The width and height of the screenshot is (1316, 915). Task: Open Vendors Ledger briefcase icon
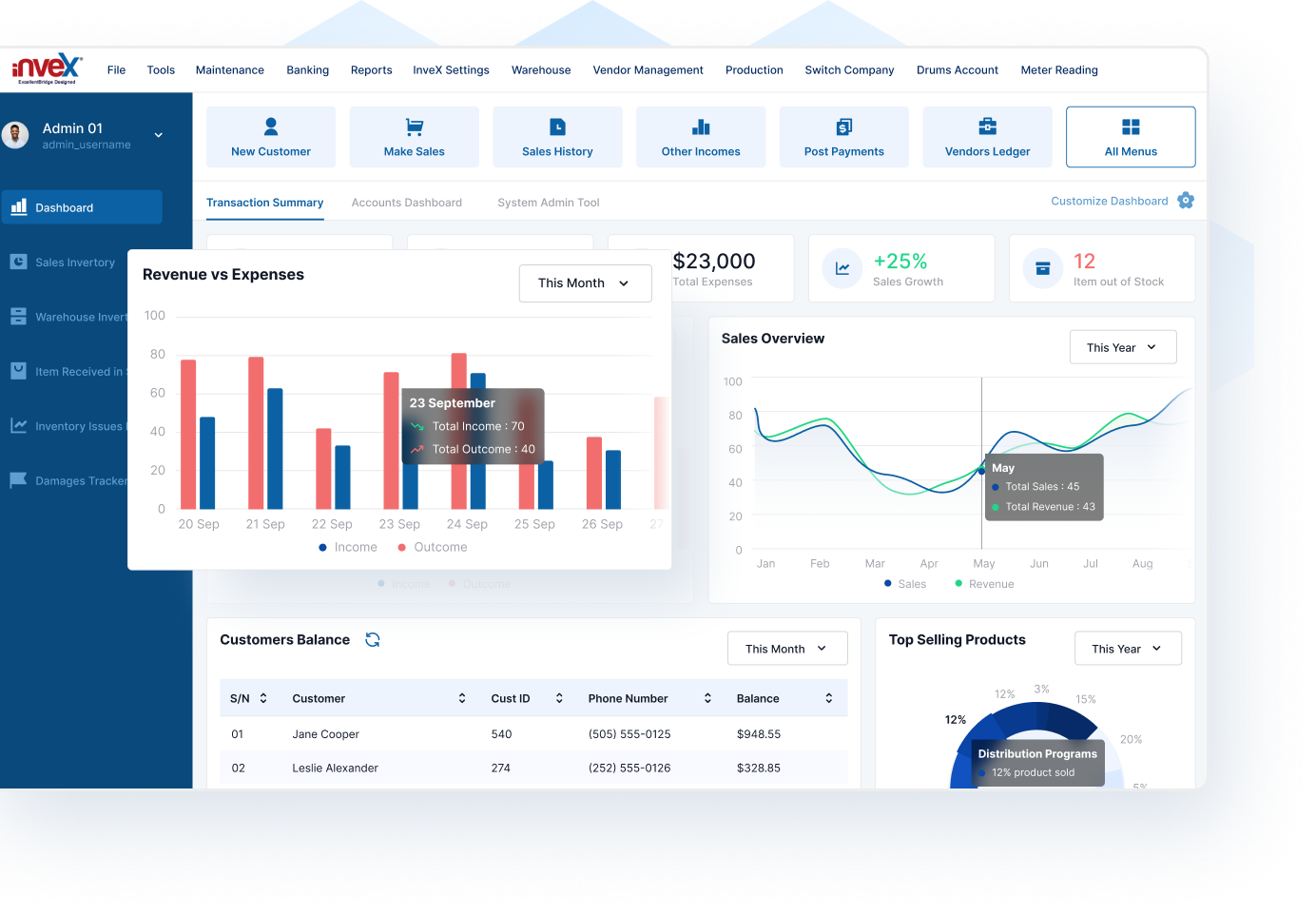987,127
